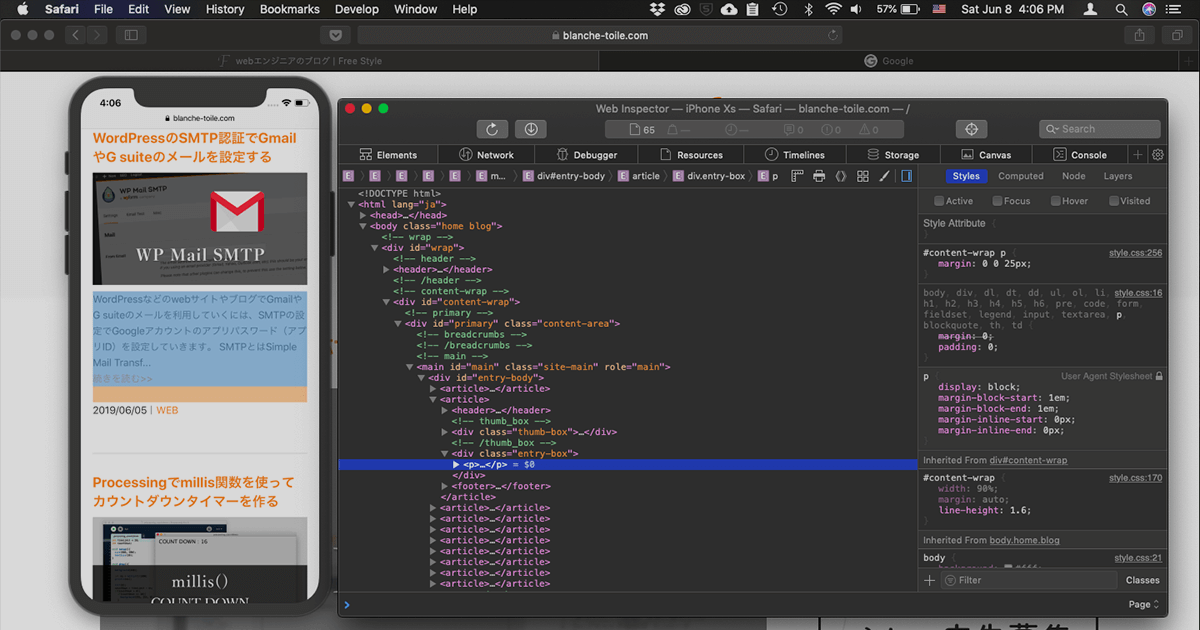Image resolution: width=1200 pixels, height=630 pixels.
Task: Check the Hover pseudo-class checkbox
Action: tap(1054, 200)
